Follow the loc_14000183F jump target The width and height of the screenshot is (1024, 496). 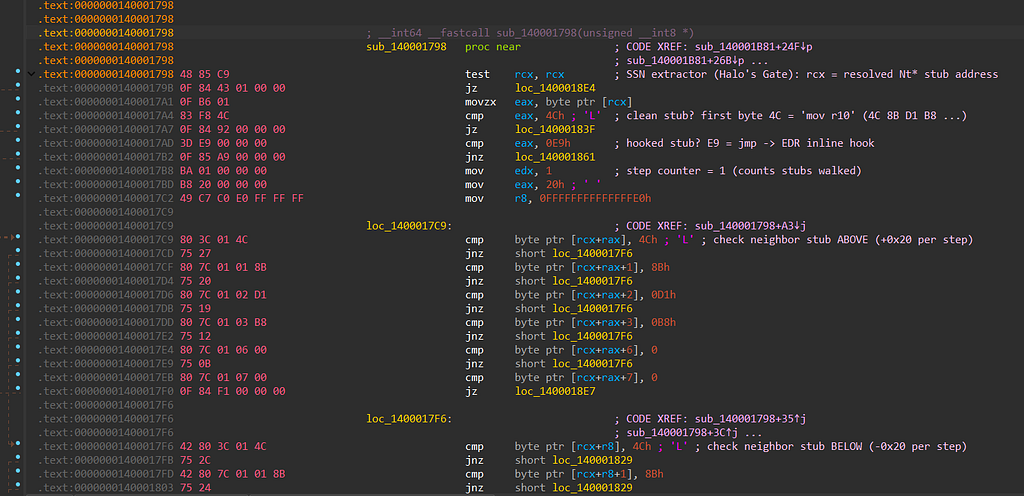pos(555,129)
